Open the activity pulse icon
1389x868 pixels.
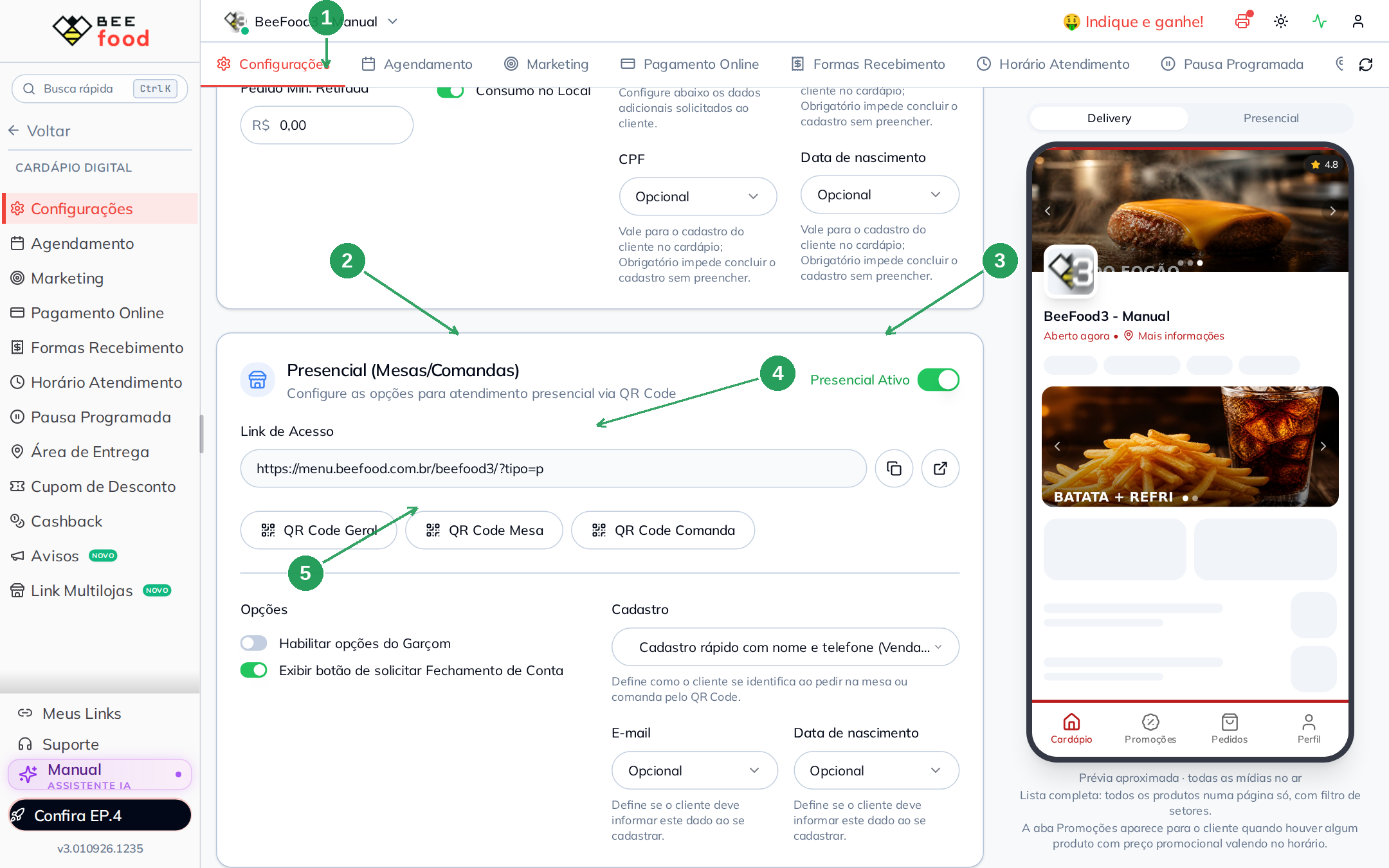[x=1320, y=21]
